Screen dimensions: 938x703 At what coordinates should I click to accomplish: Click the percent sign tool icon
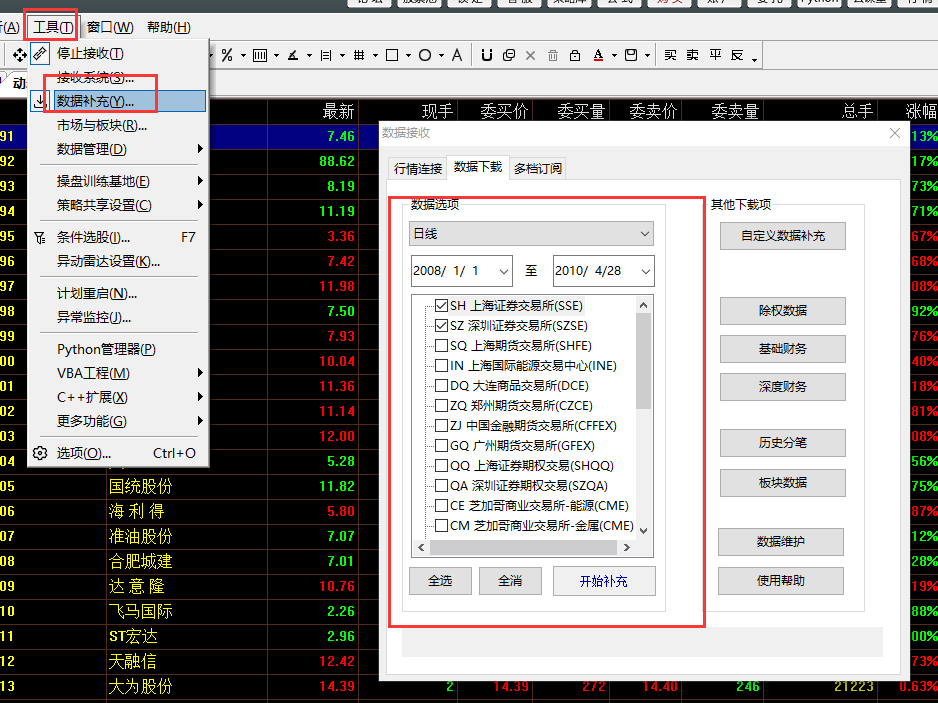[x=227, y=55]
